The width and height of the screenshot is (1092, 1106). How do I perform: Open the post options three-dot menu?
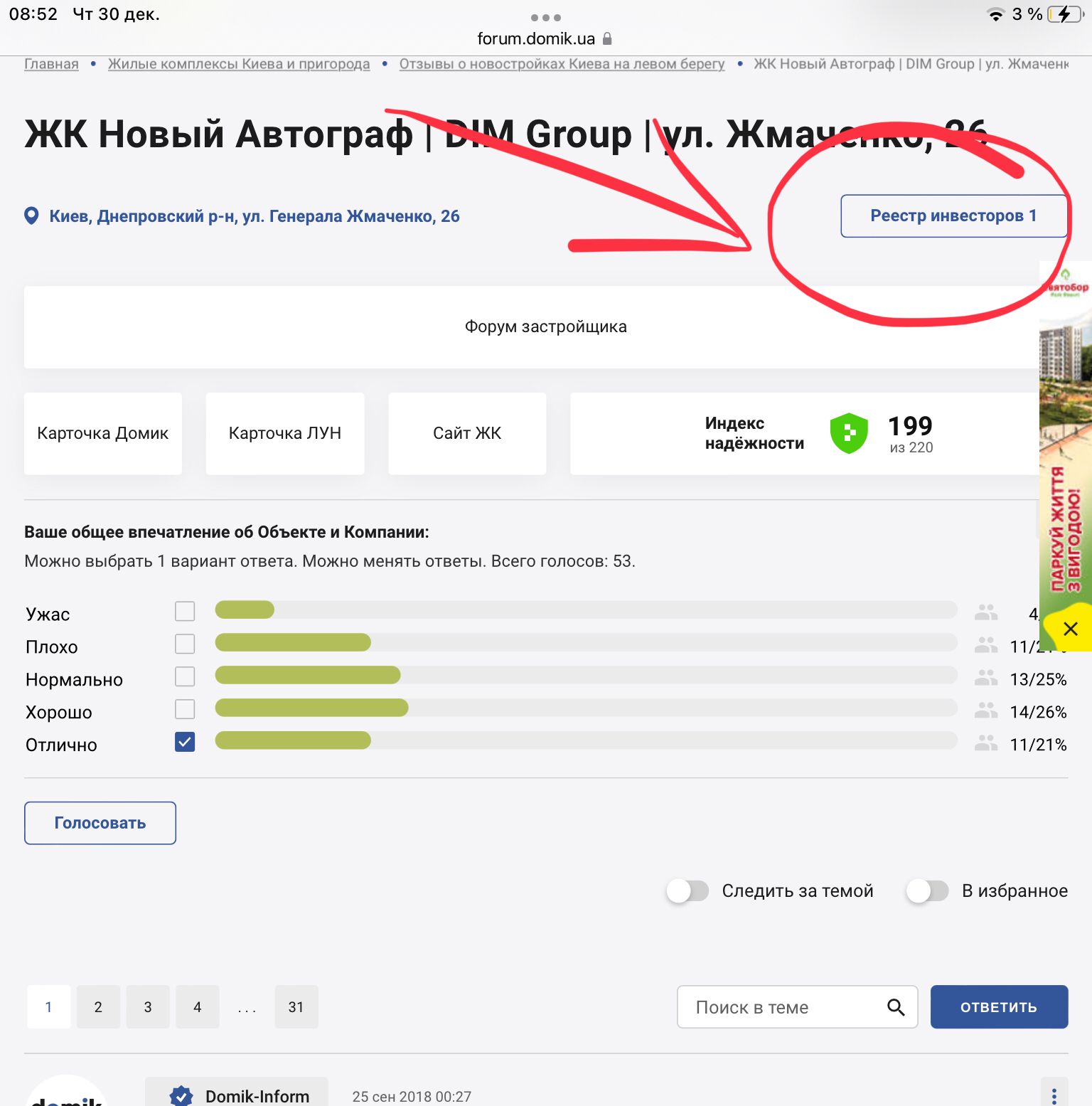pos(1054,1096)
